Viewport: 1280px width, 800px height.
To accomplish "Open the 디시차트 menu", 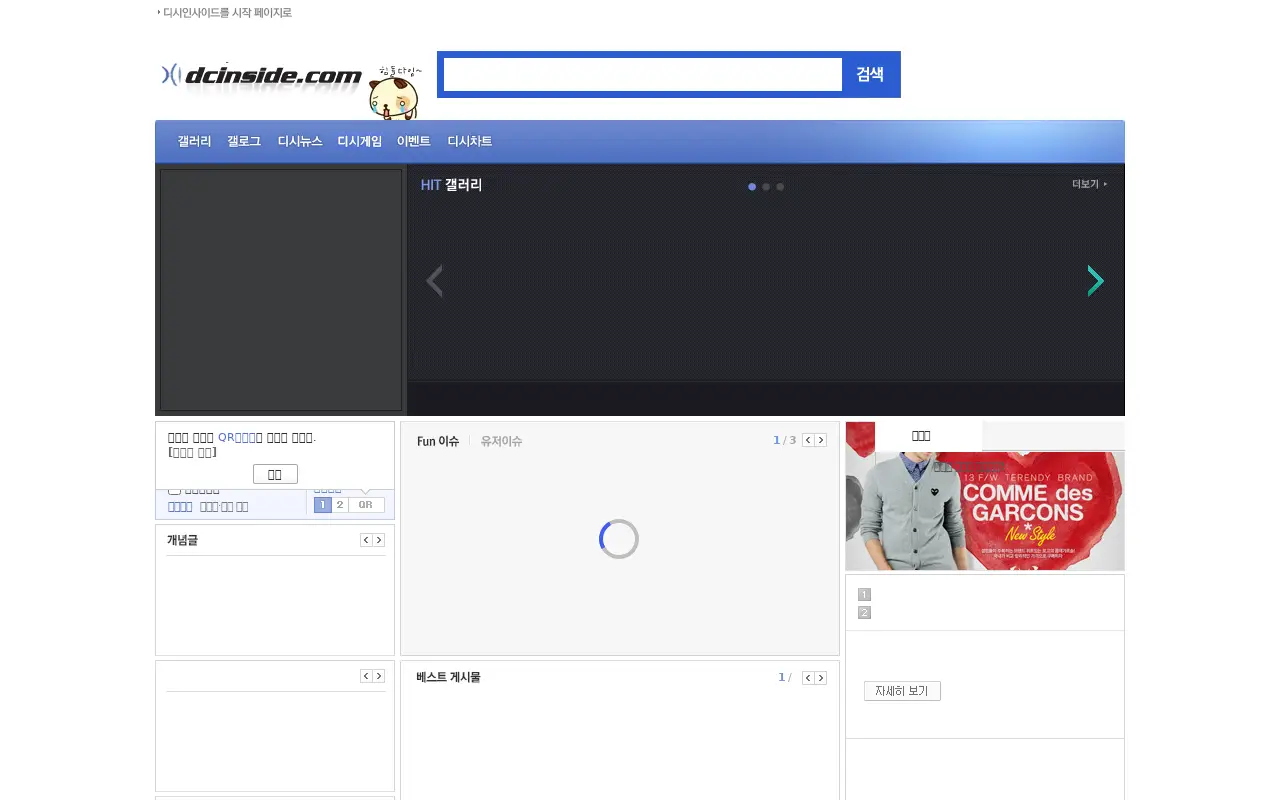I will [x=470, y=142].
